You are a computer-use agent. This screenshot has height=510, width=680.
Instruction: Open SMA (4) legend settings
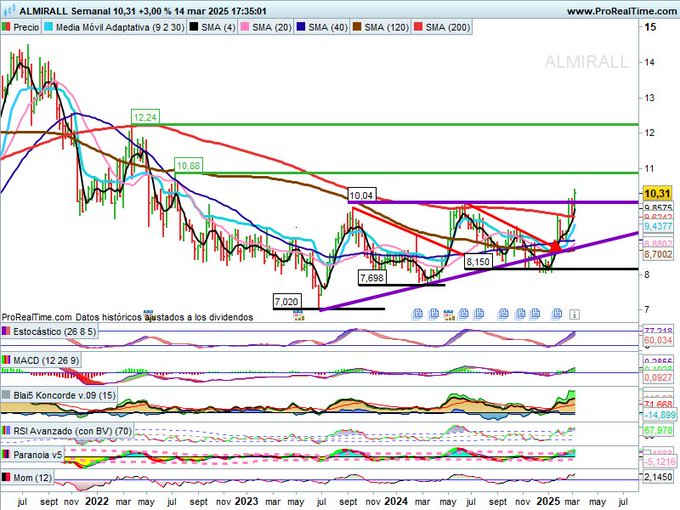coord(212,27)
